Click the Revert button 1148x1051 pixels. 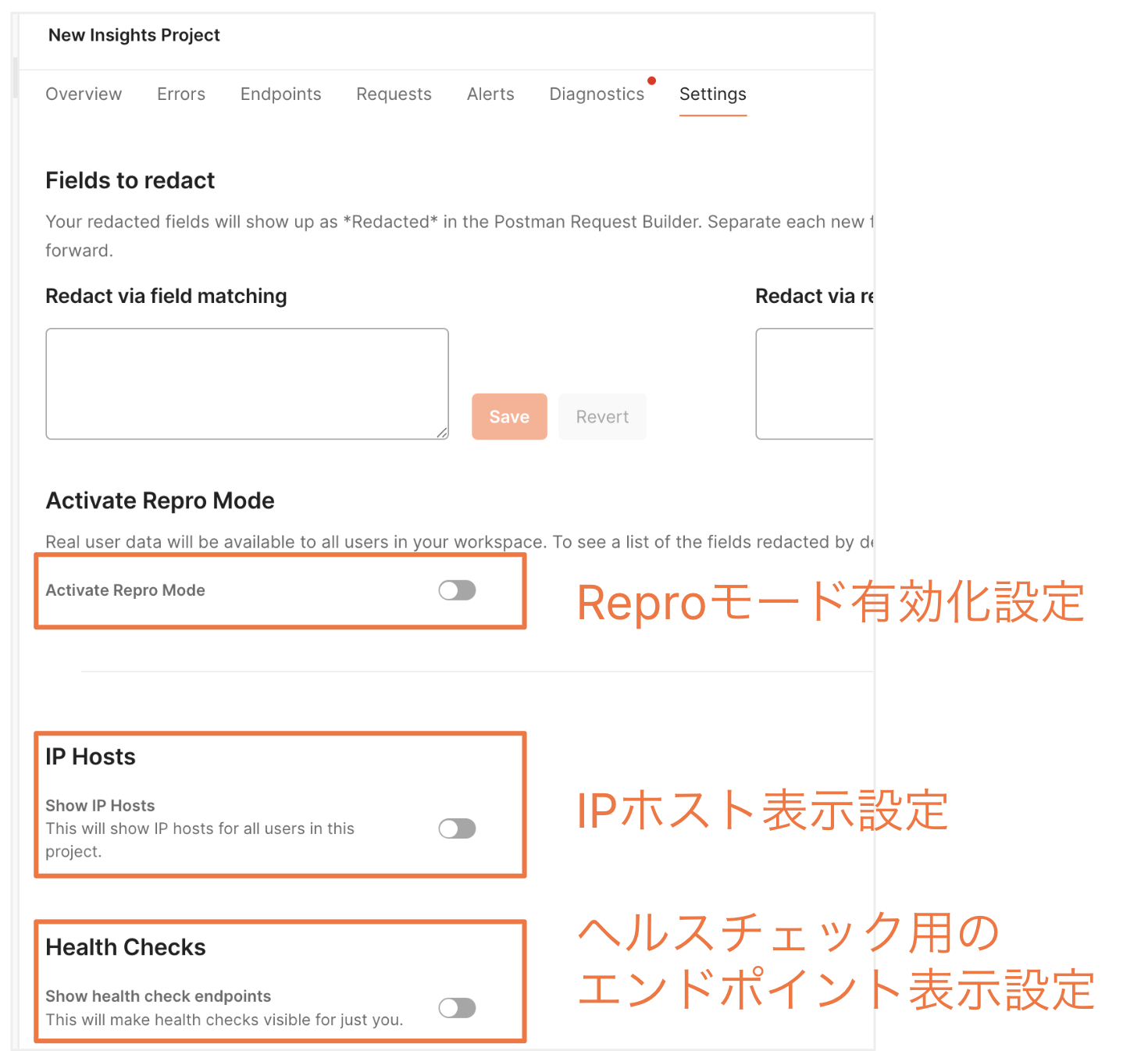point(602,416)
